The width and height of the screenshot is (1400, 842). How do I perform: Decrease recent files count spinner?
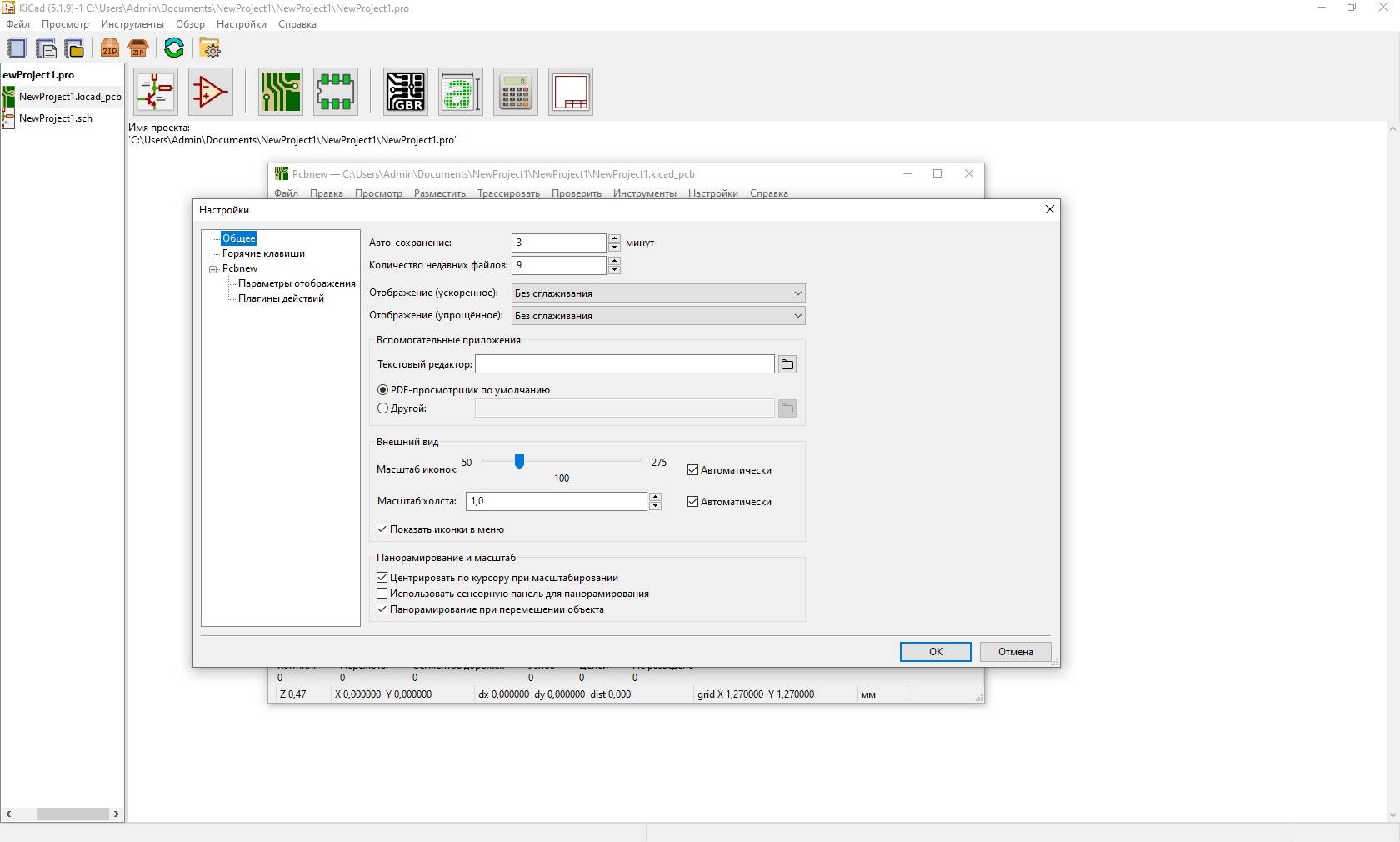(x=614, y=270)
